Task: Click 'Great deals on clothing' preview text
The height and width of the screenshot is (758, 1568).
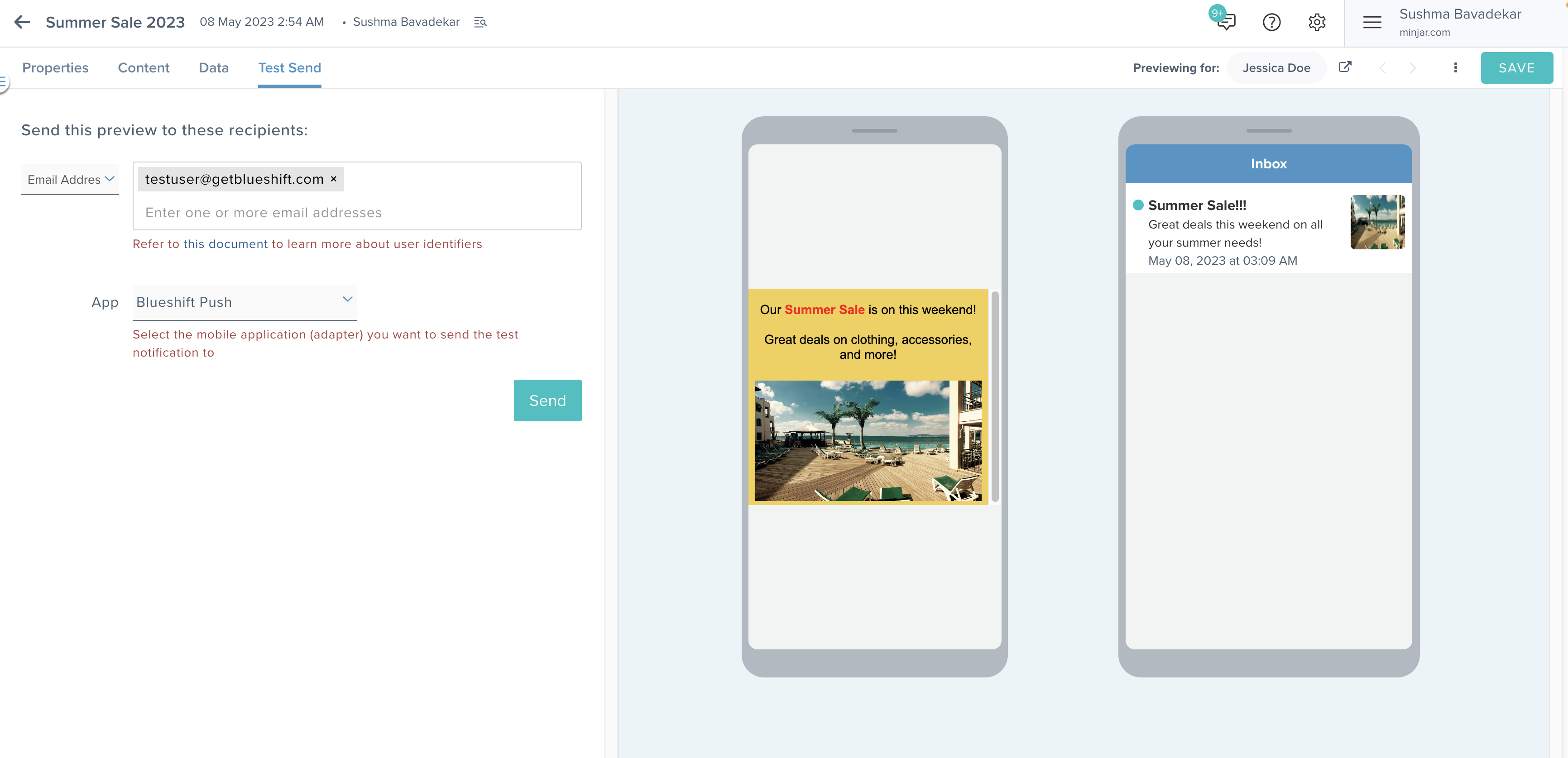Action: (x=868, y=347)
